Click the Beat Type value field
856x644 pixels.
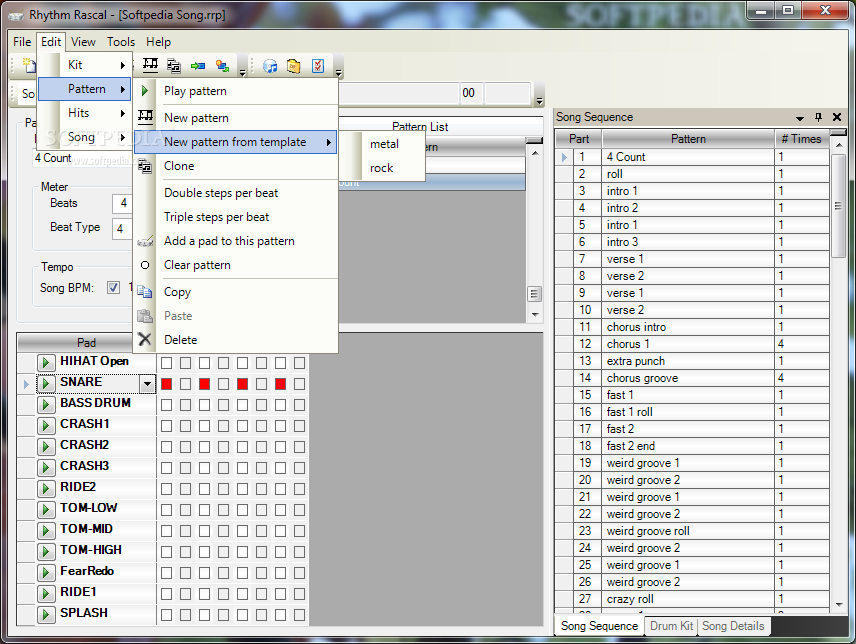[x=122, y=228]
